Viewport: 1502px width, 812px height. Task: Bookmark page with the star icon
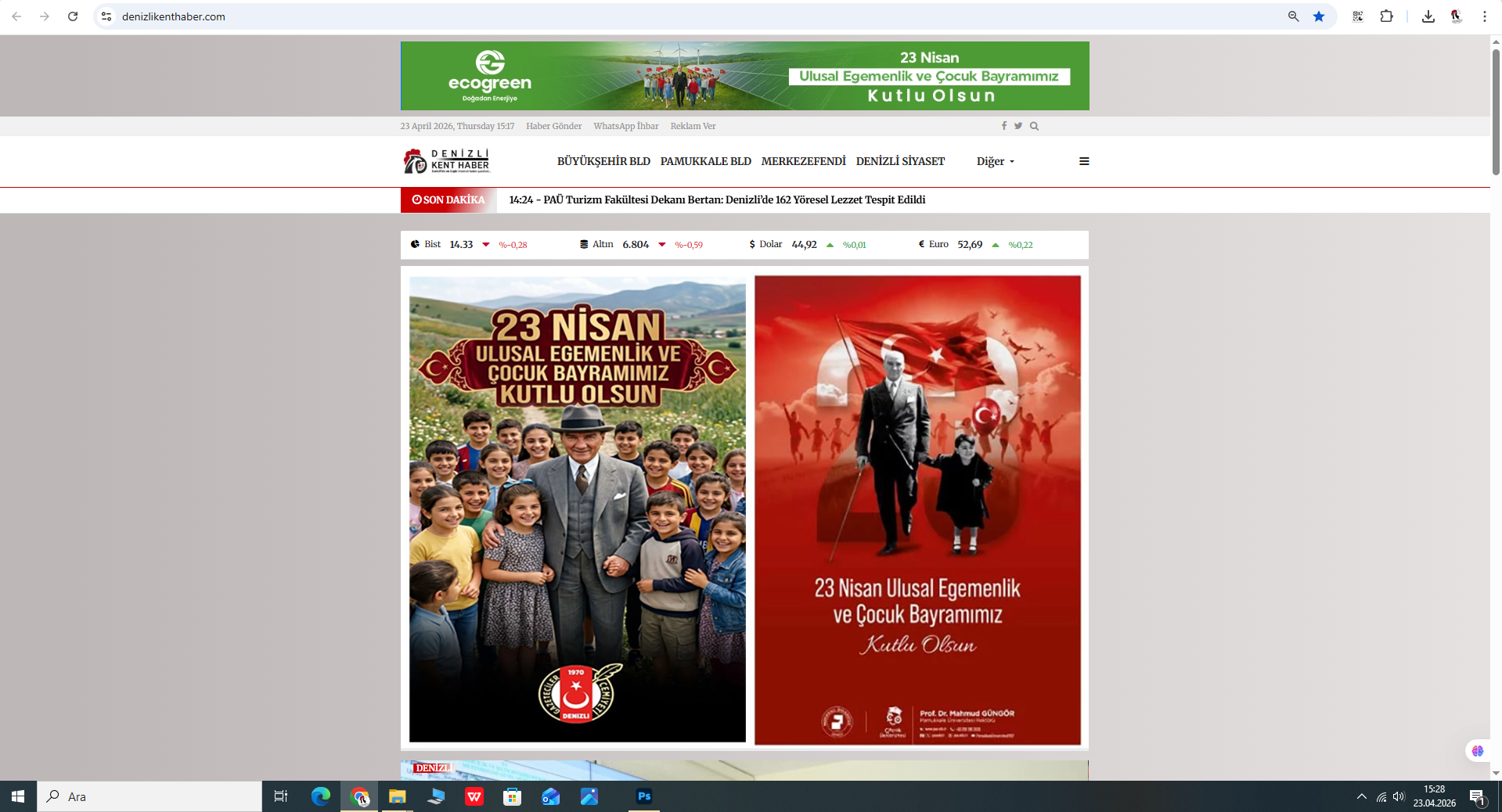[1319, 16]
